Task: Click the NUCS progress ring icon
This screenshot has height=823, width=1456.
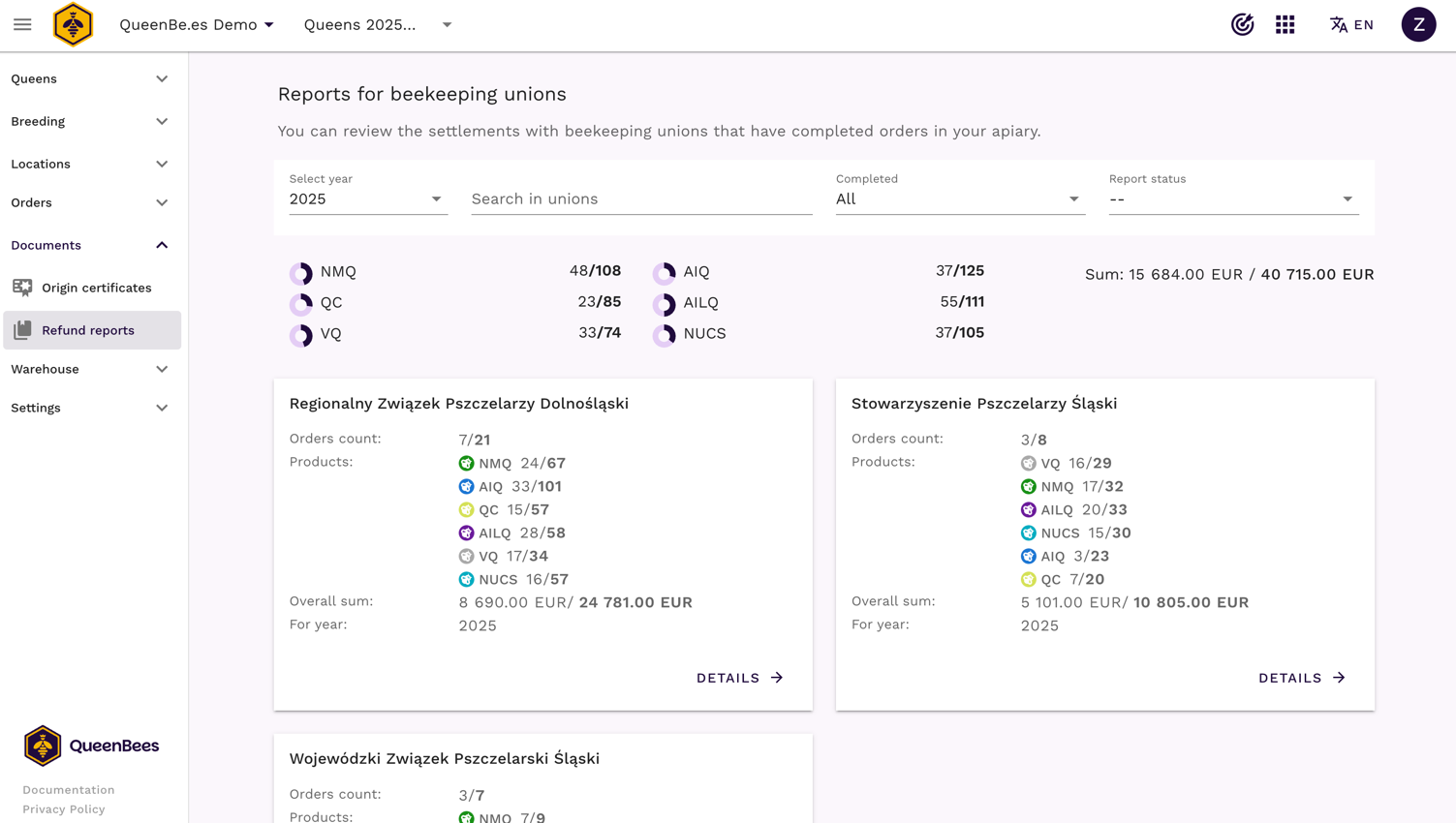Action: tap(665, 335)
